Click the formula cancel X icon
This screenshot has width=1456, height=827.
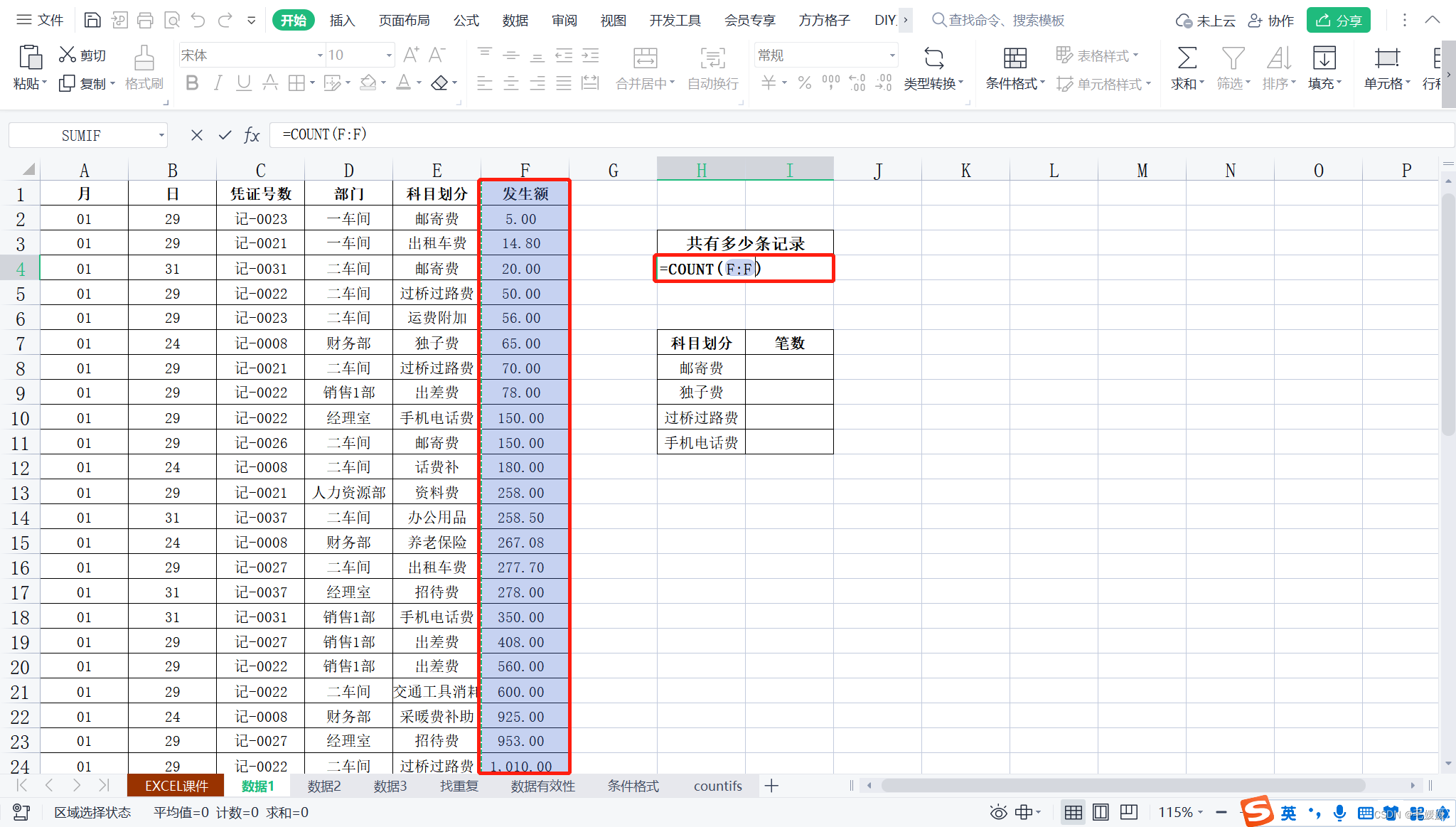[x=197, y=135]
